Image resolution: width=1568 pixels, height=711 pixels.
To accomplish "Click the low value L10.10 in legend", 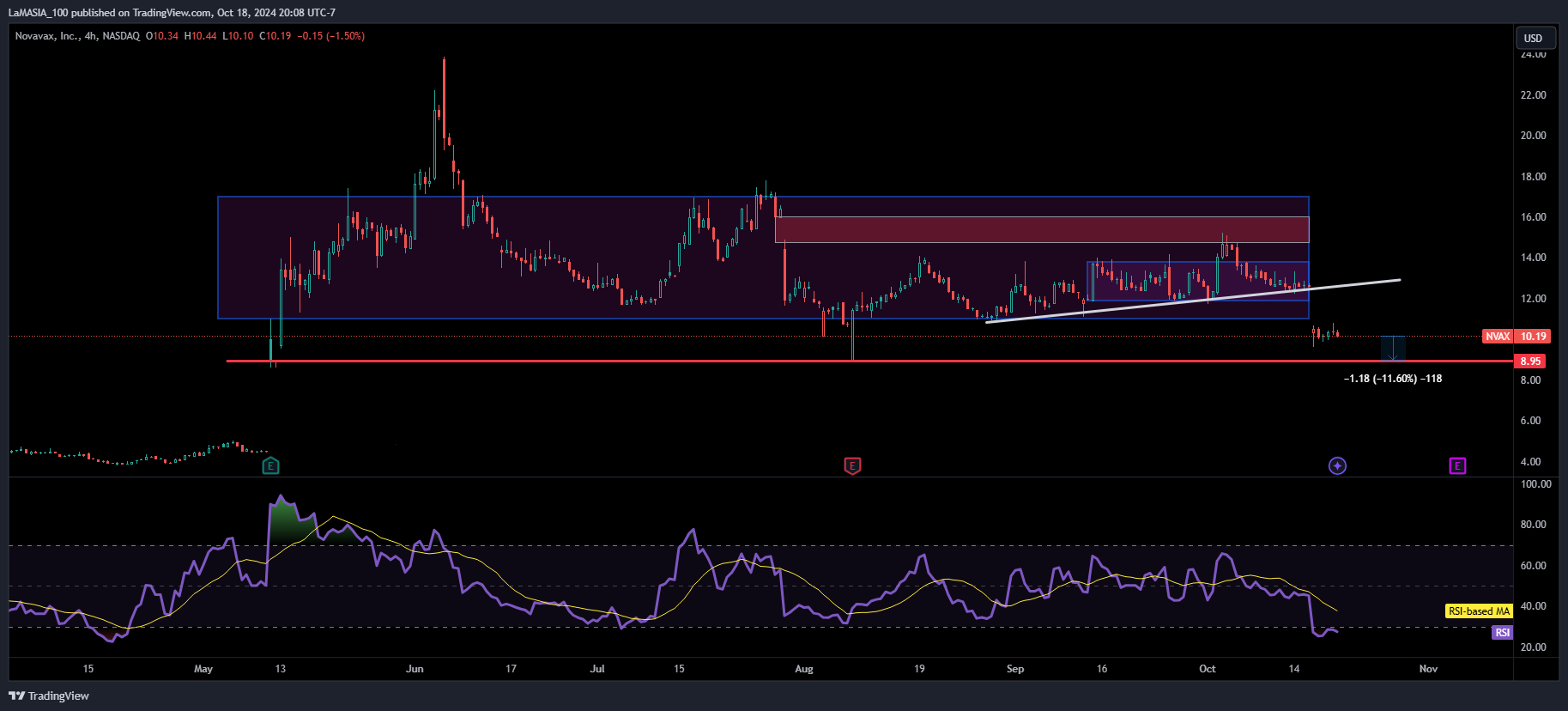I will coord(239,36).
